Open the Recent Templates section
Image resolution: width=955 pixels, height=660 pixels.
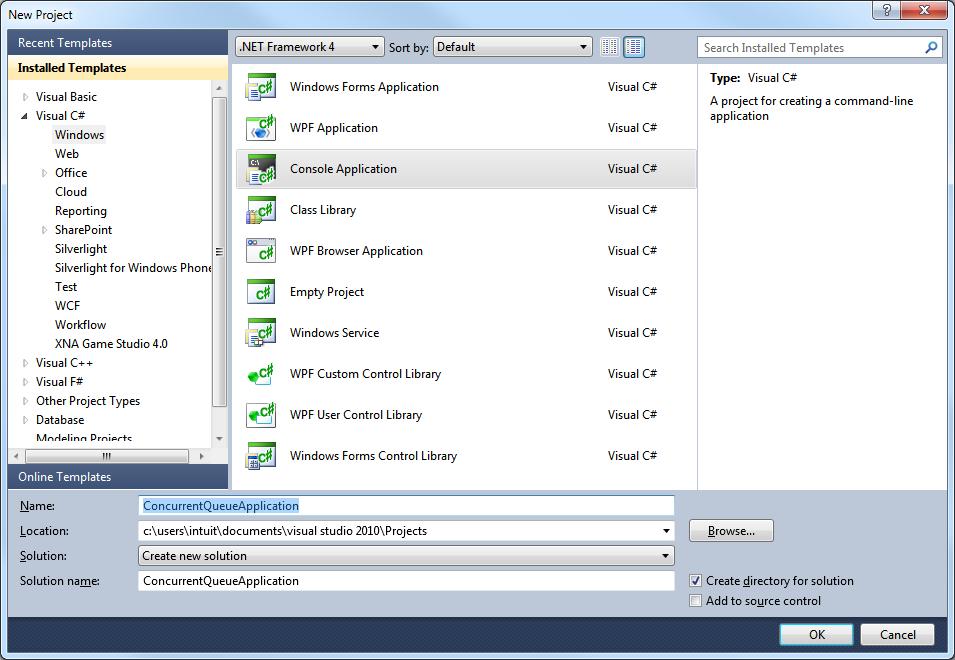coord(118,43)
